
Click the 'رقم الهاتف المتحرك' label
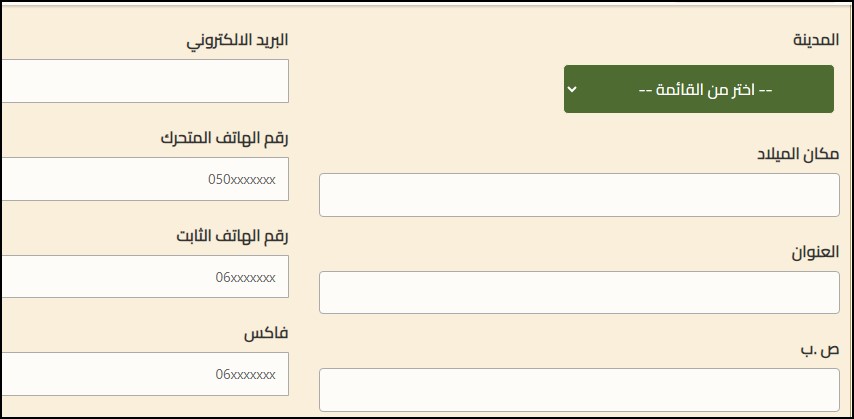[x=223, y=138]
